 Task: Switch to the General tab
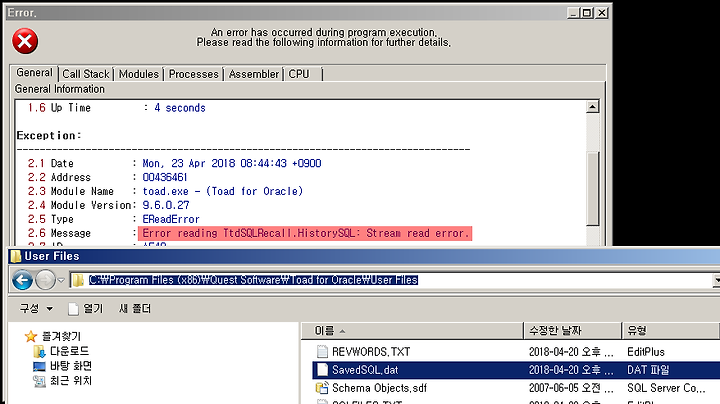tap(34, 73)
